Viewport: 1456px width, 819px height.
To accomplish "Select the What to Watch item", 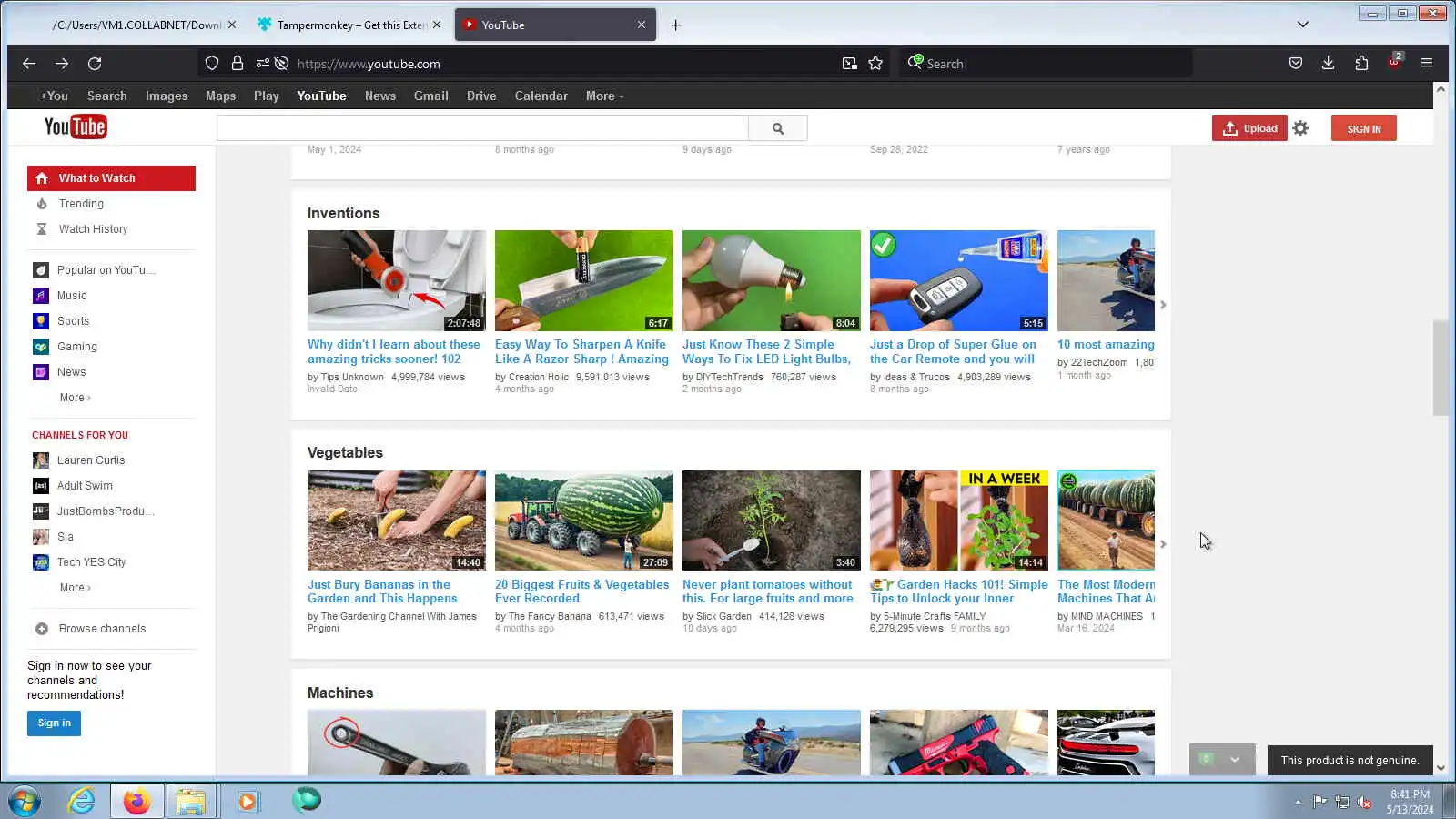I will [x=111, y=178].
